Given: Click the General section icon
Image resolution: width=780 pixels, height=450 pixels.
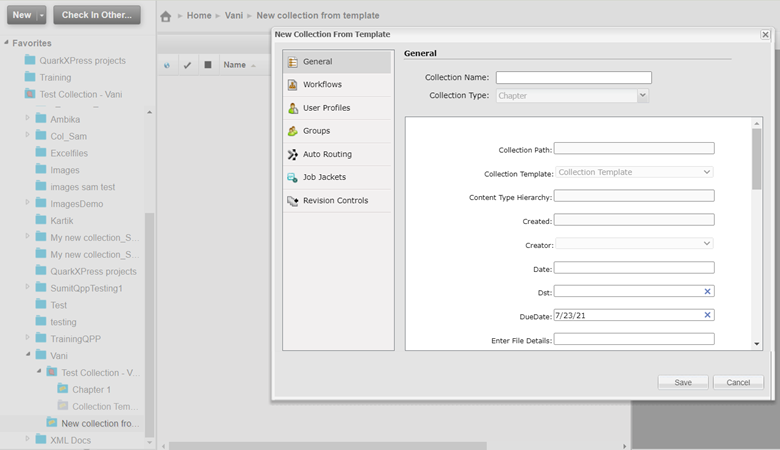Looking at the screenshot, I should click(x=293, y=62).
